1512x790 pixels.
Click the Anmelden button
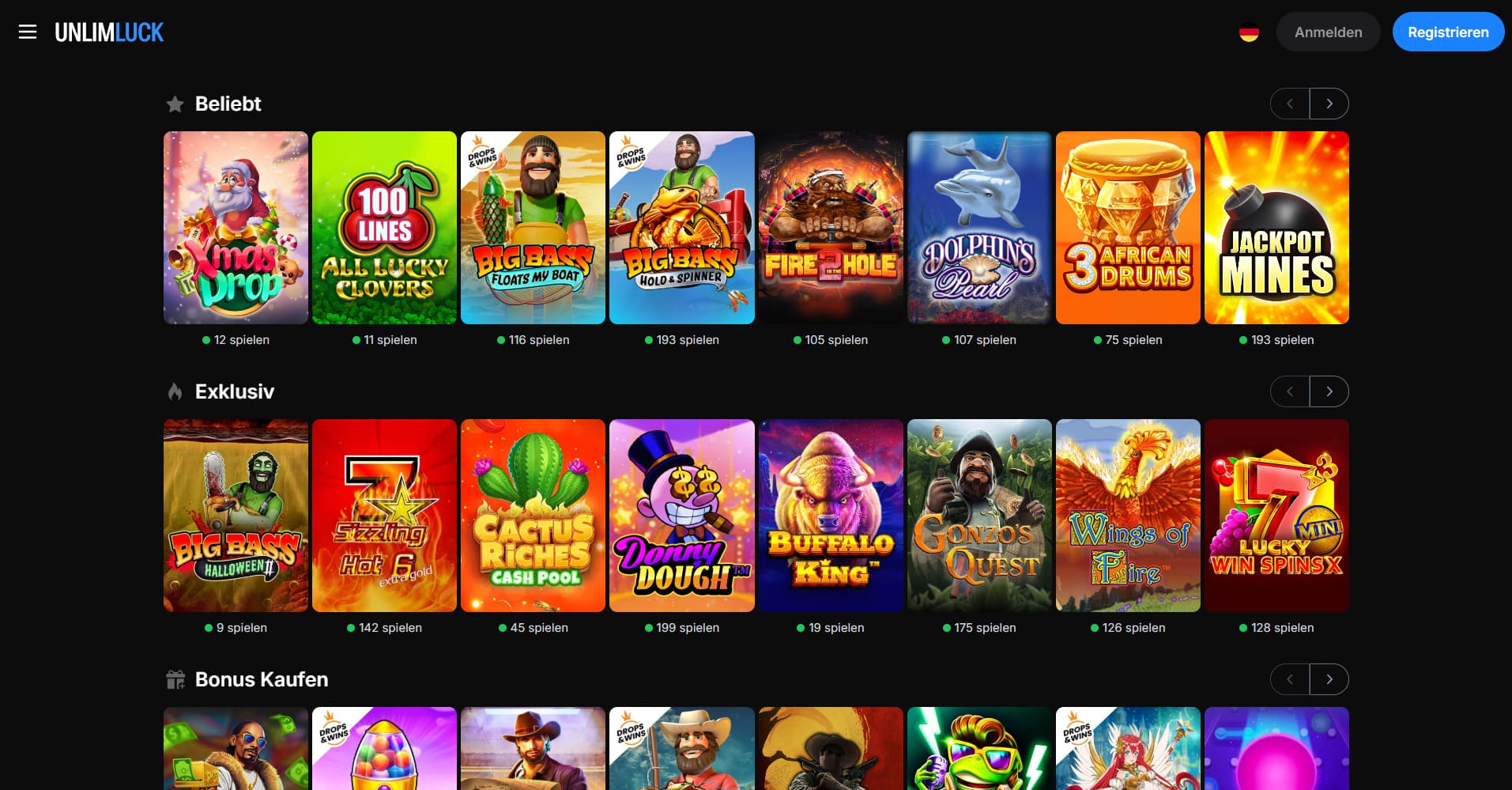point(1328,32)
